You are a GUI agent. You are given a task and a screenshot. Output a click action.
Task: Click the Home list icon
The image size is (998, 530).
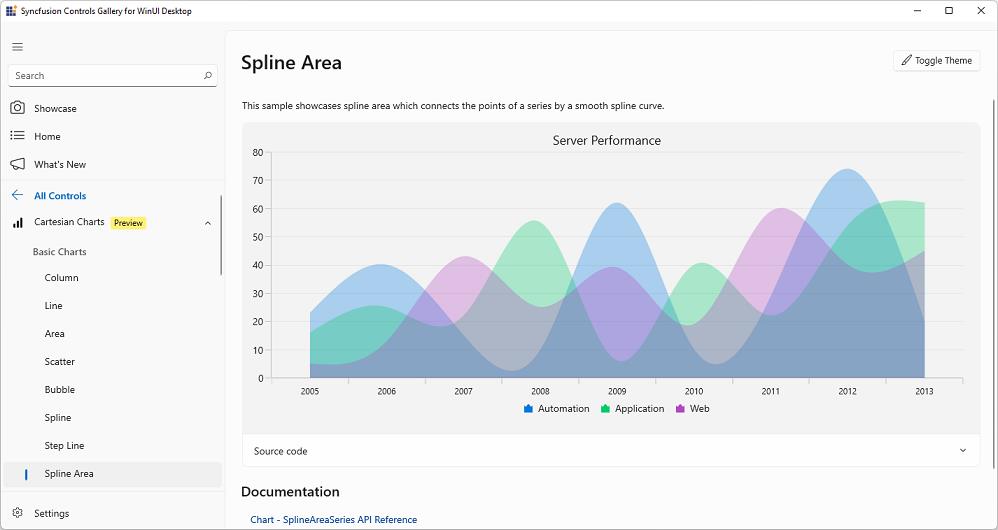click(x=17, y=136)
